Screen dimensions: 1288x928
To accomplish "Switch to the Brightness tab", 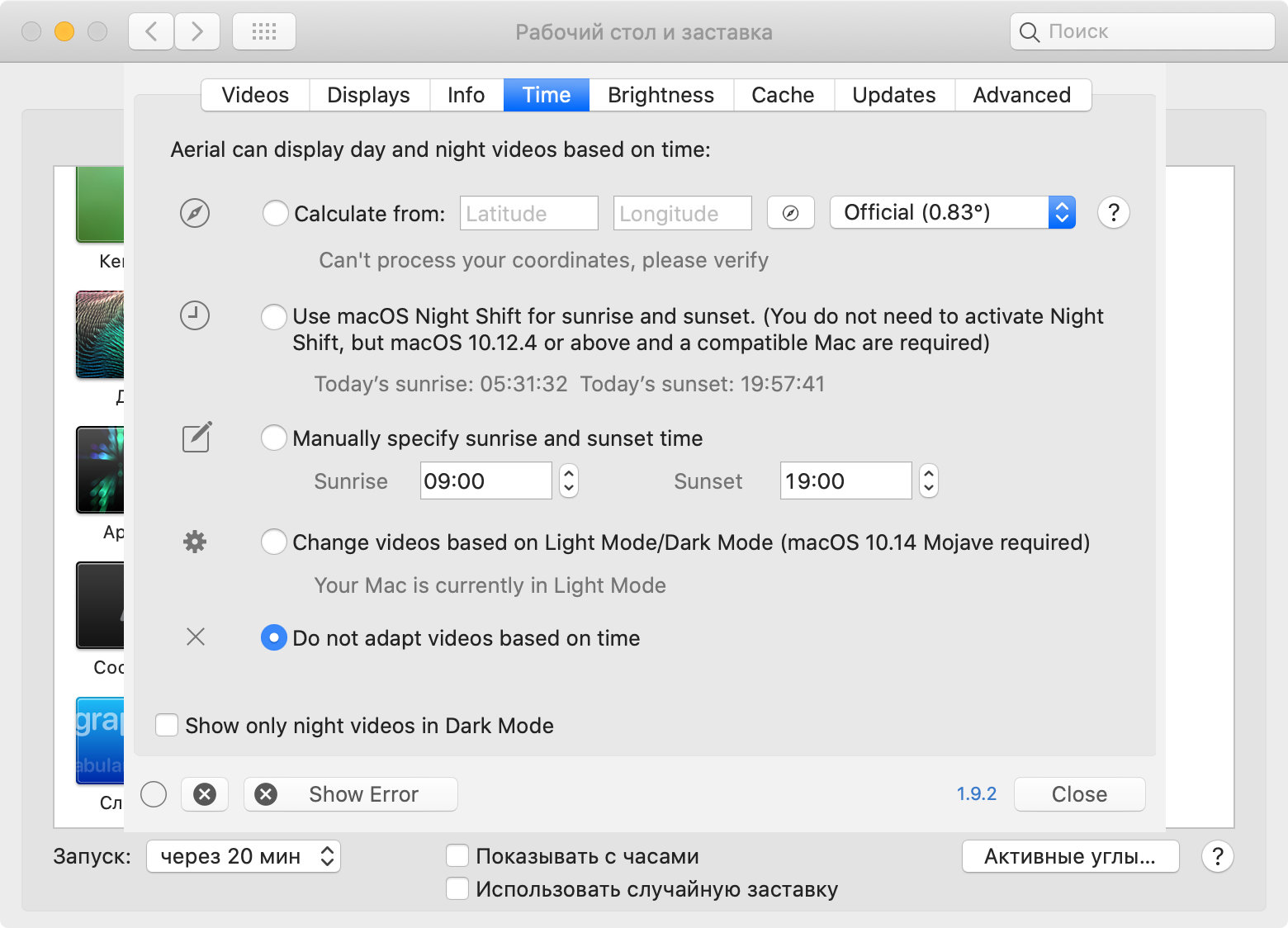I will coord(661,95).
